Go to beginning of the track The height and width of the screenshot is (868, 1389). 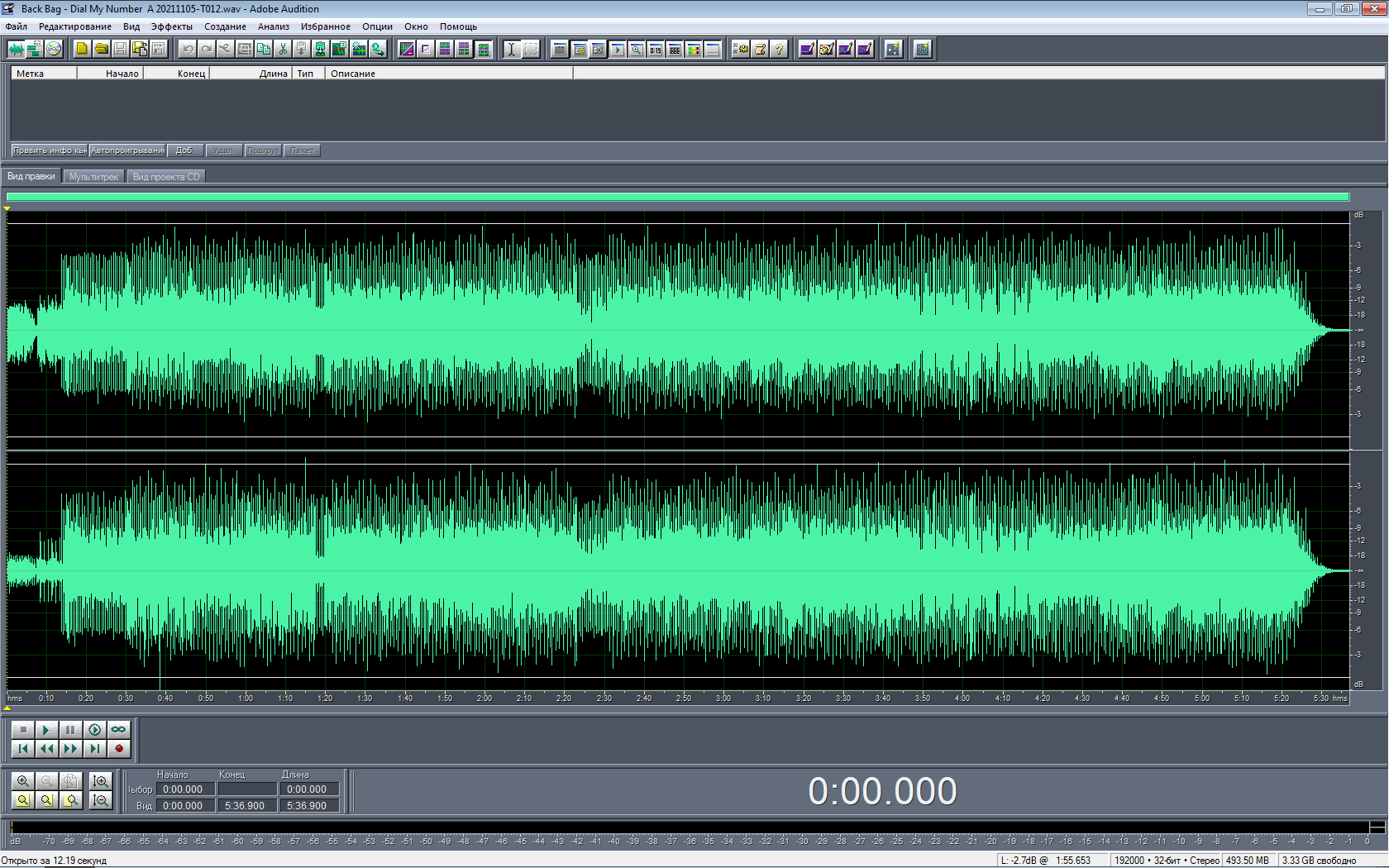tap(23, 749)
